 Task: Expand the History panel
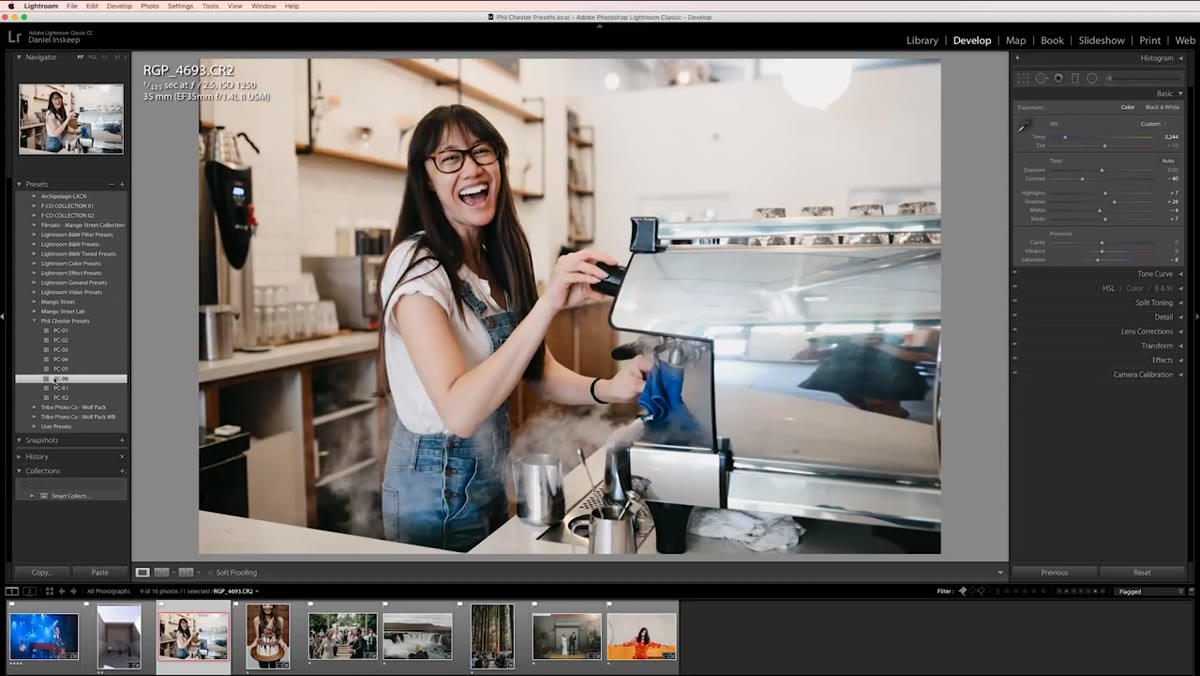pos(19,456)
